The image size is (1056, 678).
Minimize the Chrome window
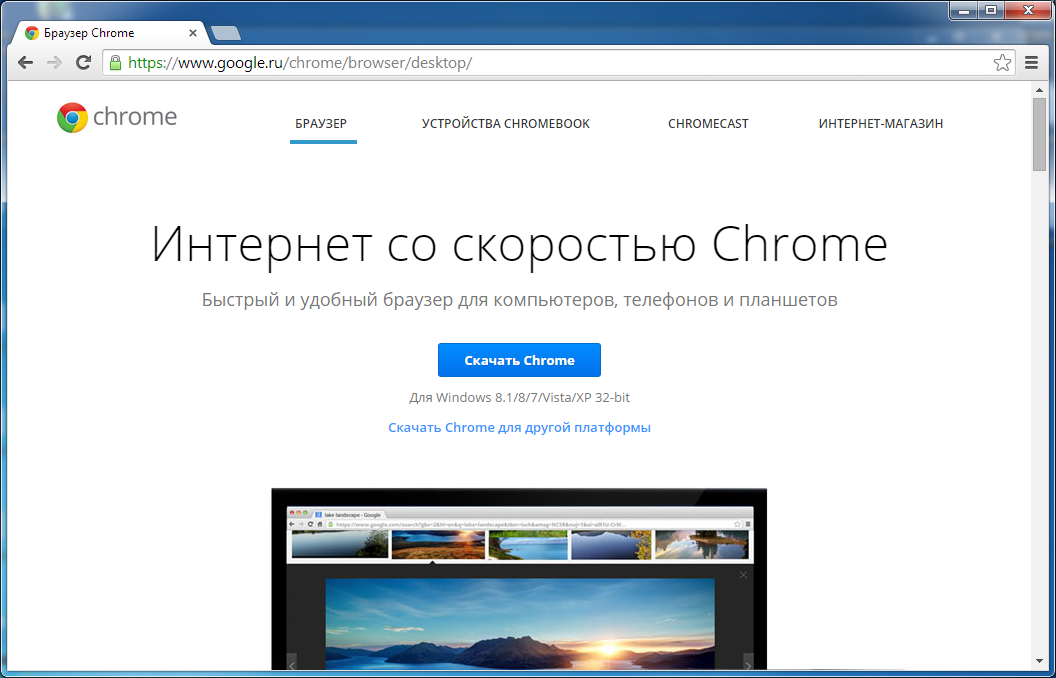pos(964,10)
